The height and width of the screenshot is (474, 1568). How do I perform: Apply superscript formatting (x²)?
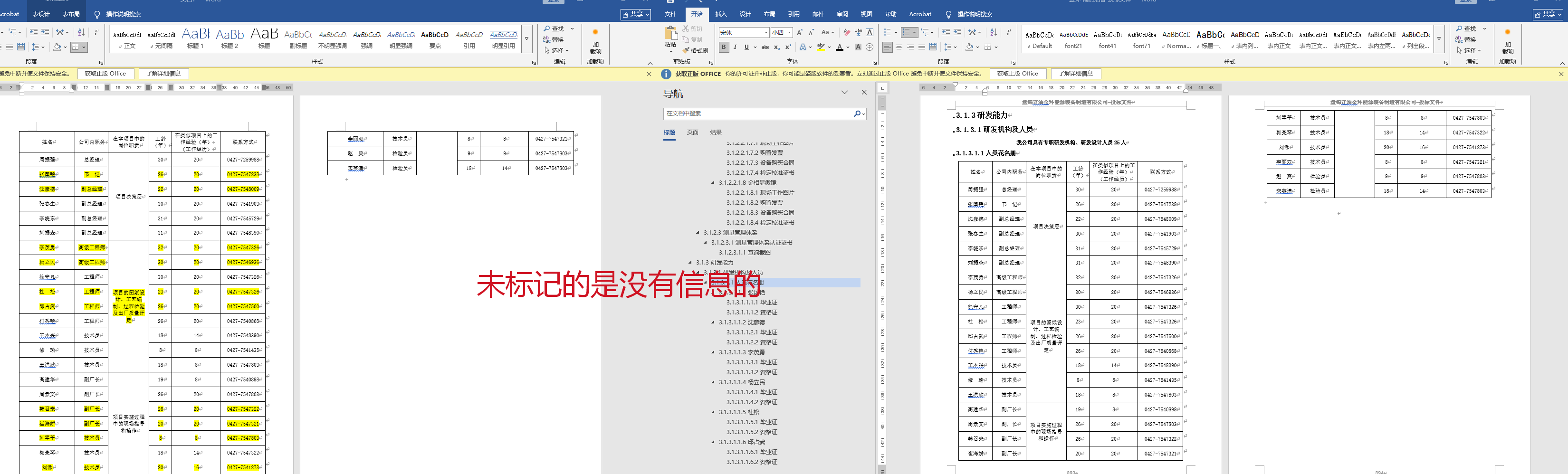pyautogui.click(x=788, y=47)
